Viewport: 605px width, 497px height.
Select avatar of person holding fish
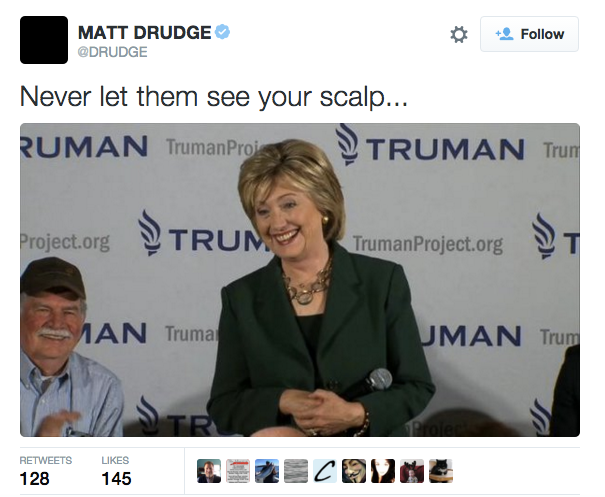pyautogui.click(x=267, y=471)
